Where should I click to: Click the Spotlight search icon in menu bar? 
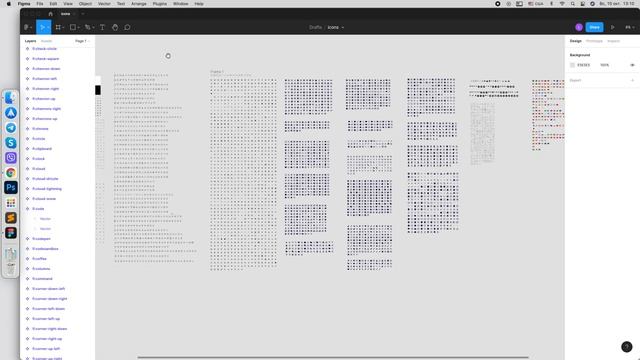[x=573, y=4]
